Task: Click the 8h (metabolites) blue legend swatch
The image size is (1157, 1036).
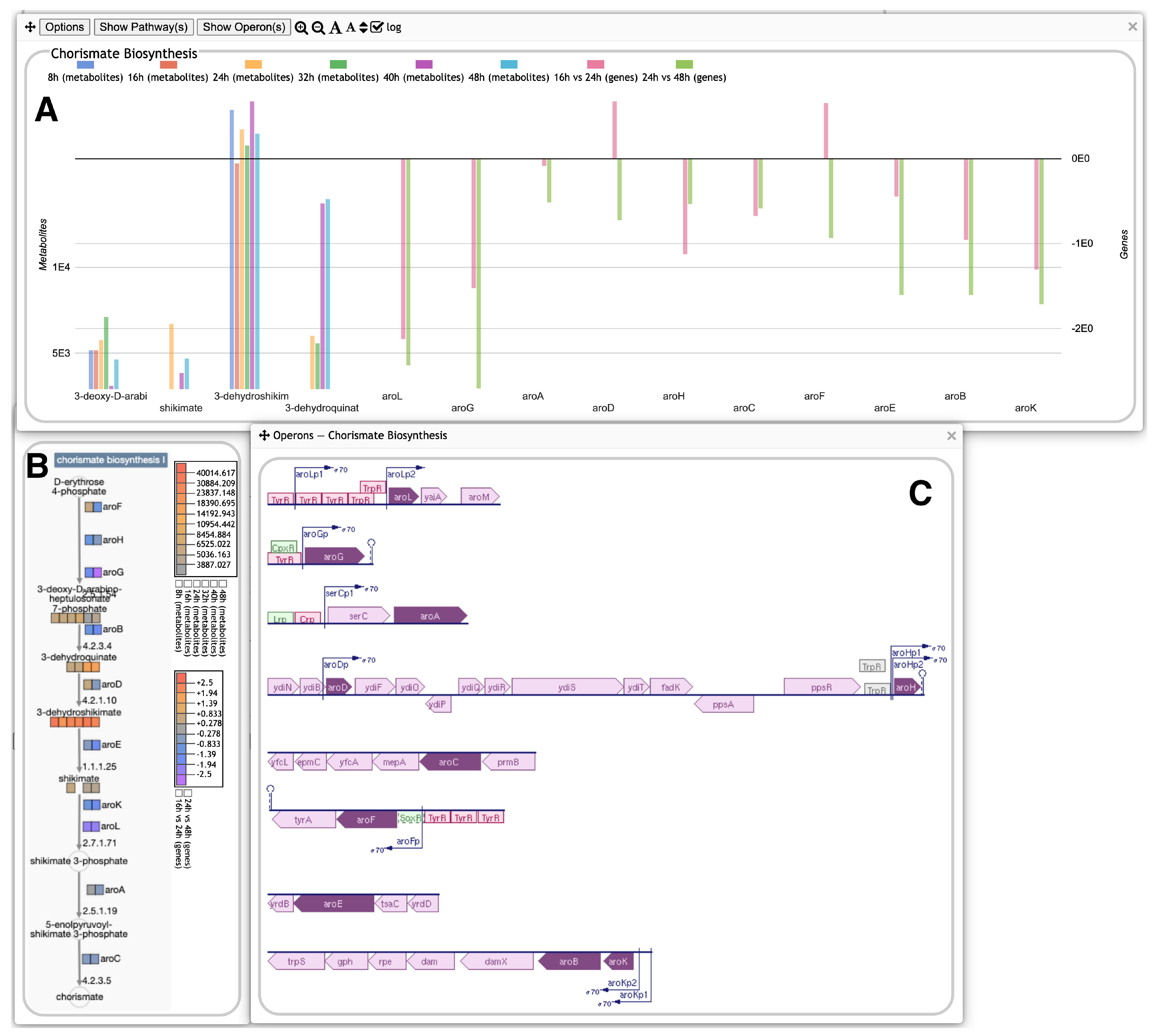Action: [x=85, y=64]
